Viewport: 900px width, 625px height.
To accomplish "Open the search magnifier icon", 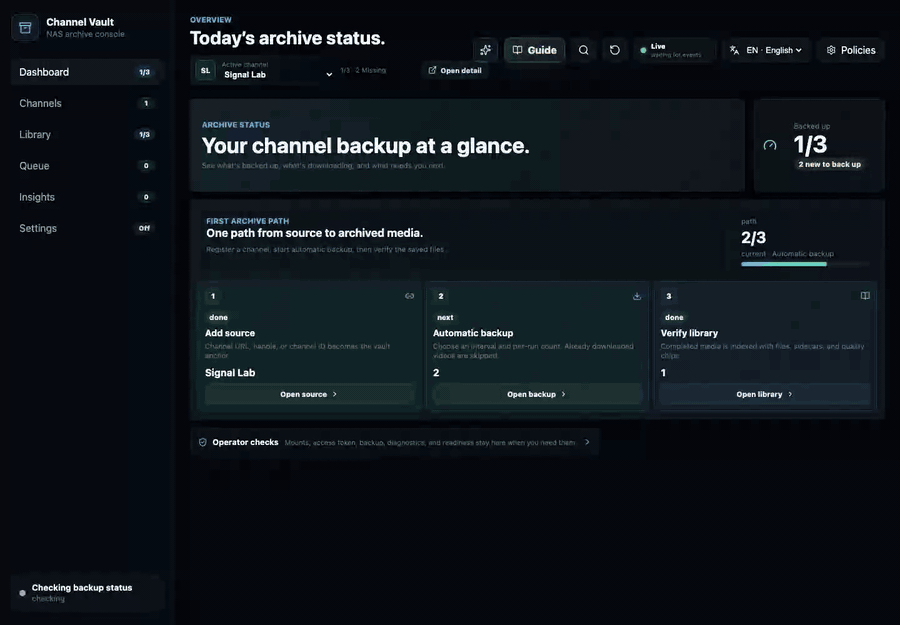I will point(583,50).
